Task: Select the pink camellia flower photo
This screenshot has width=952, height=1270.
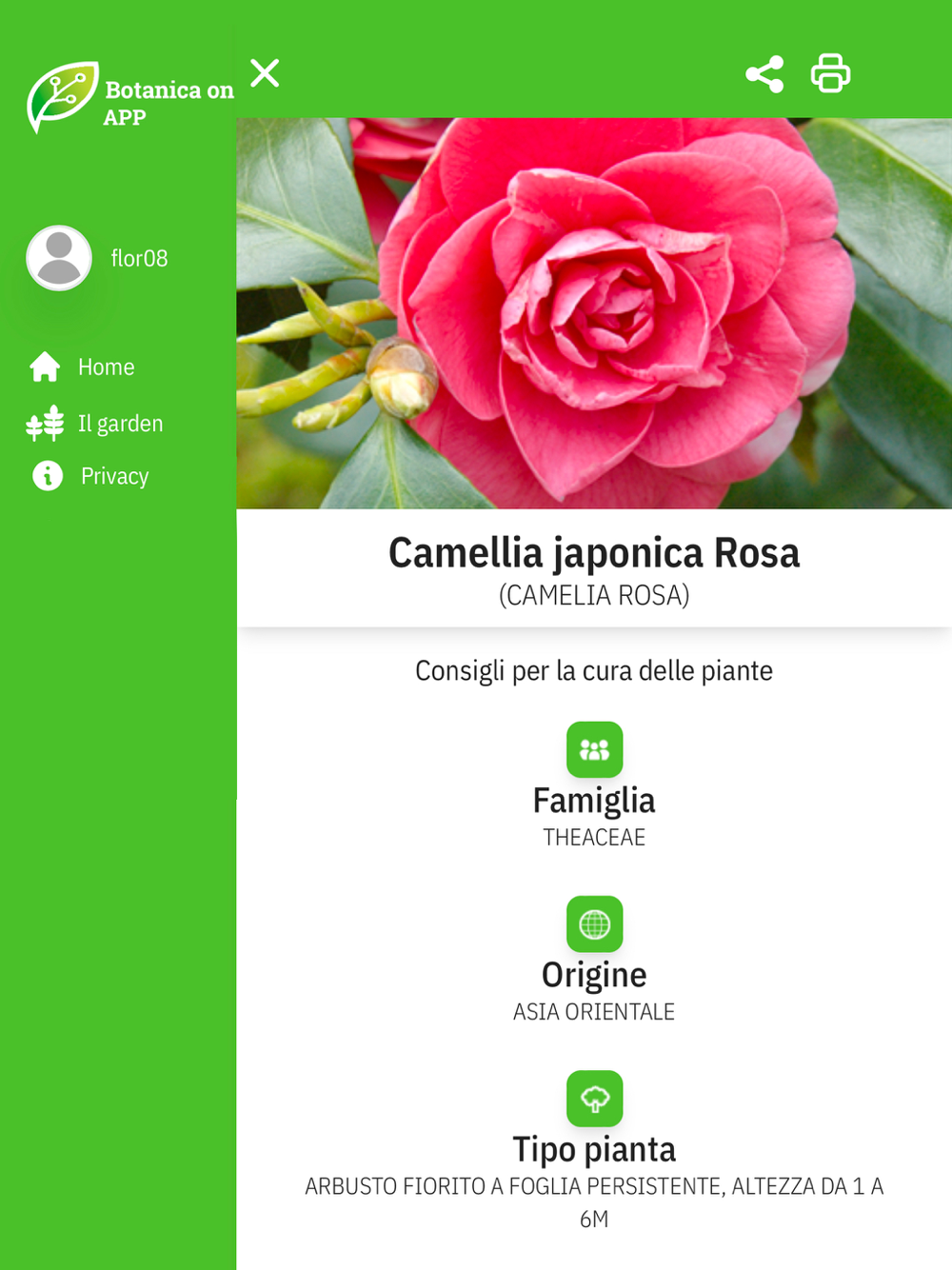Action: tap(594, 313)
